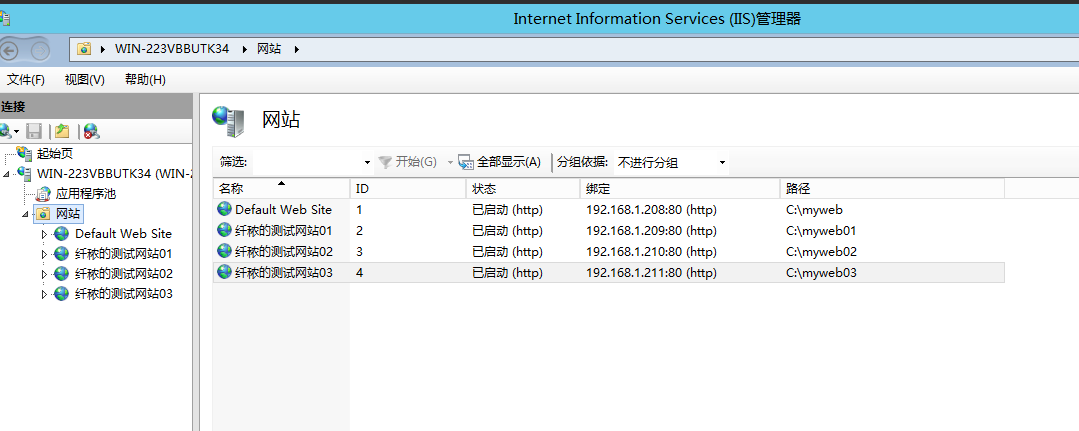Open the 文件(F) menu
Screen dimensions: 1079x431
click(x=25, y=80)
